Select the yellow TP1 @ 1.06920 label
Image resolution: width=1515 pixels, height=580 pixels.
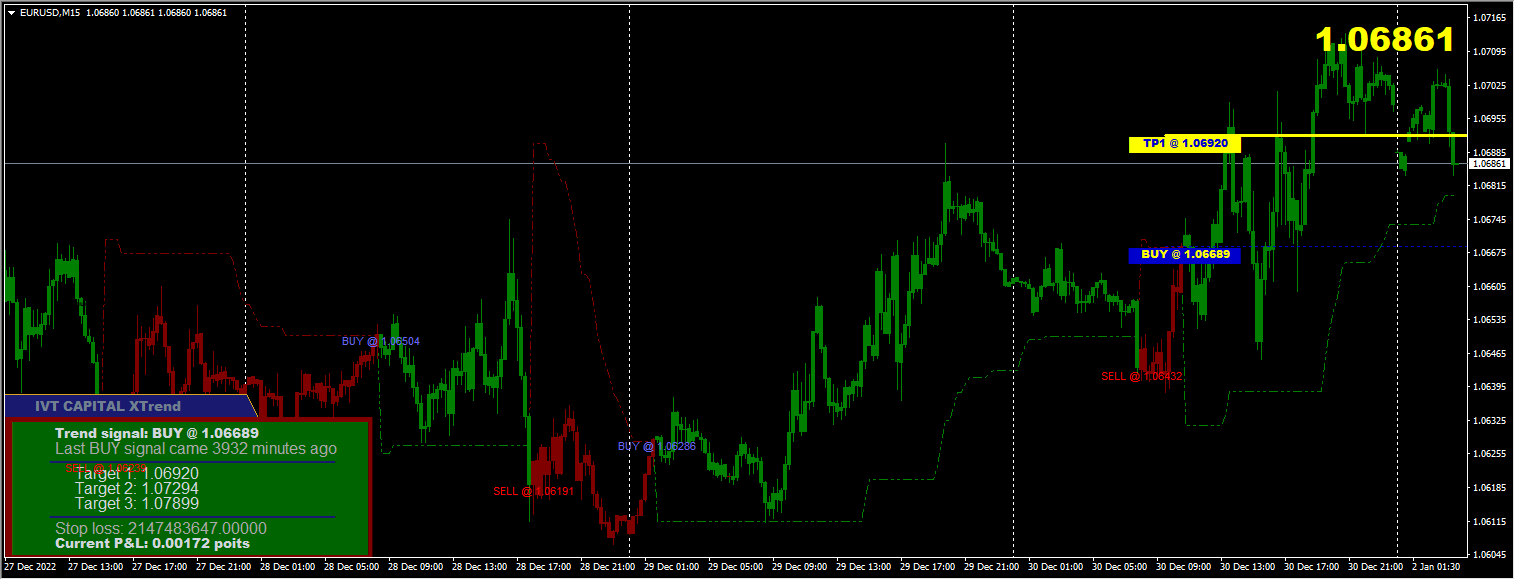pos(1184,144)
